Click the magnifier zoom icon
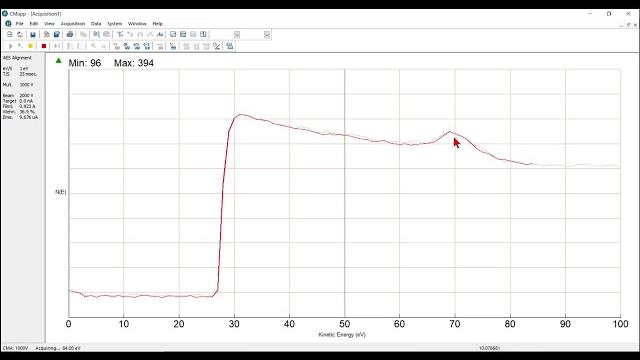 pos(94,46)
